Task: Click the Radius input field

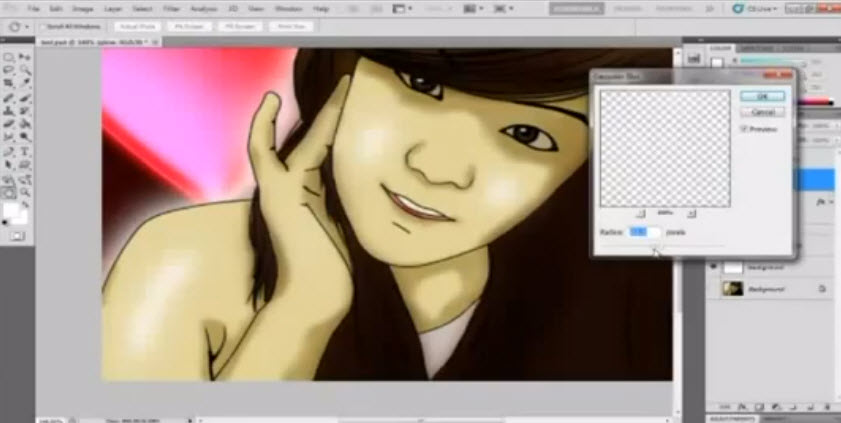Action: pos(645,232)
